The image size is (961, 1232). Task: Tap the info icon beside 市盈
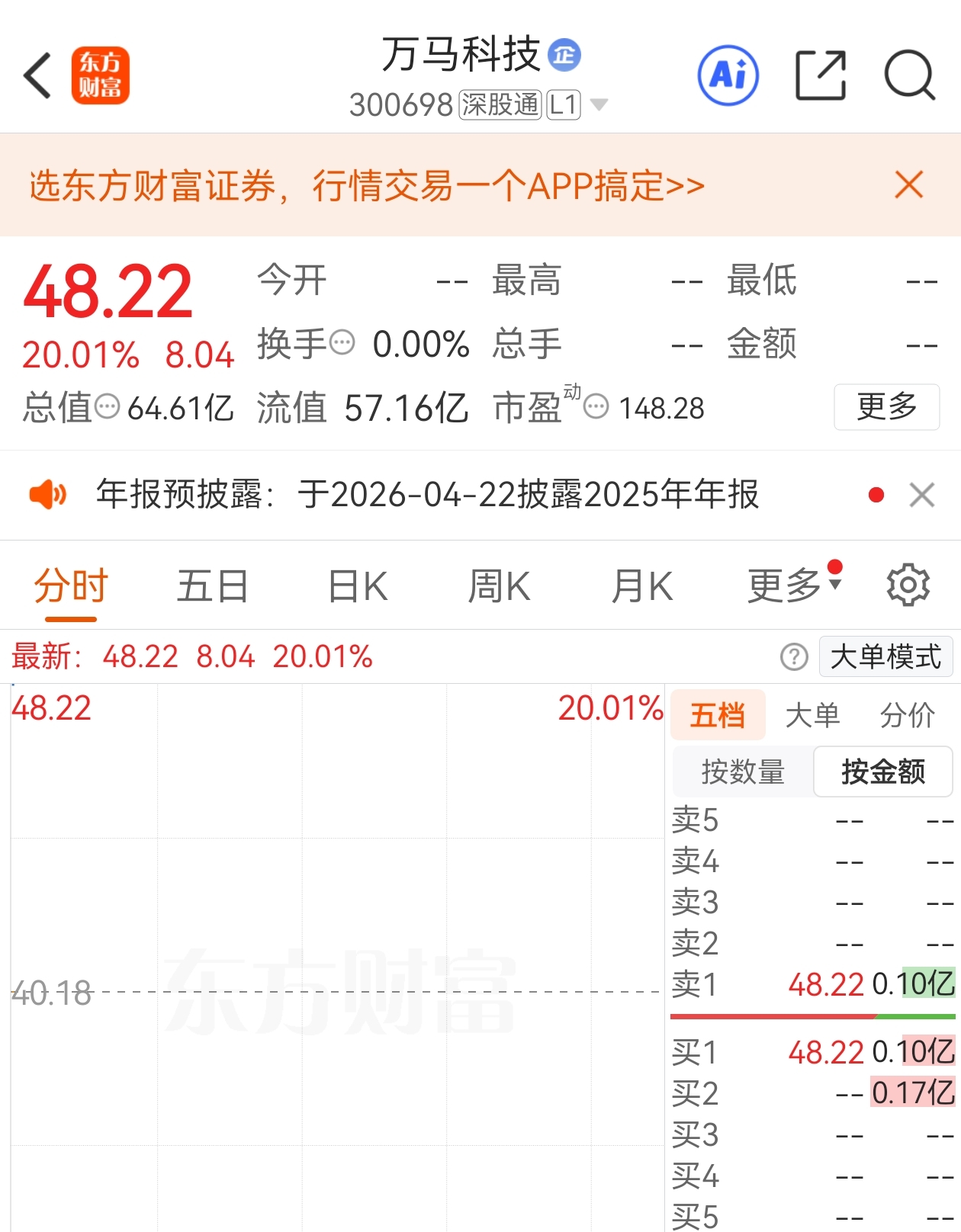[x=596, y=406]
